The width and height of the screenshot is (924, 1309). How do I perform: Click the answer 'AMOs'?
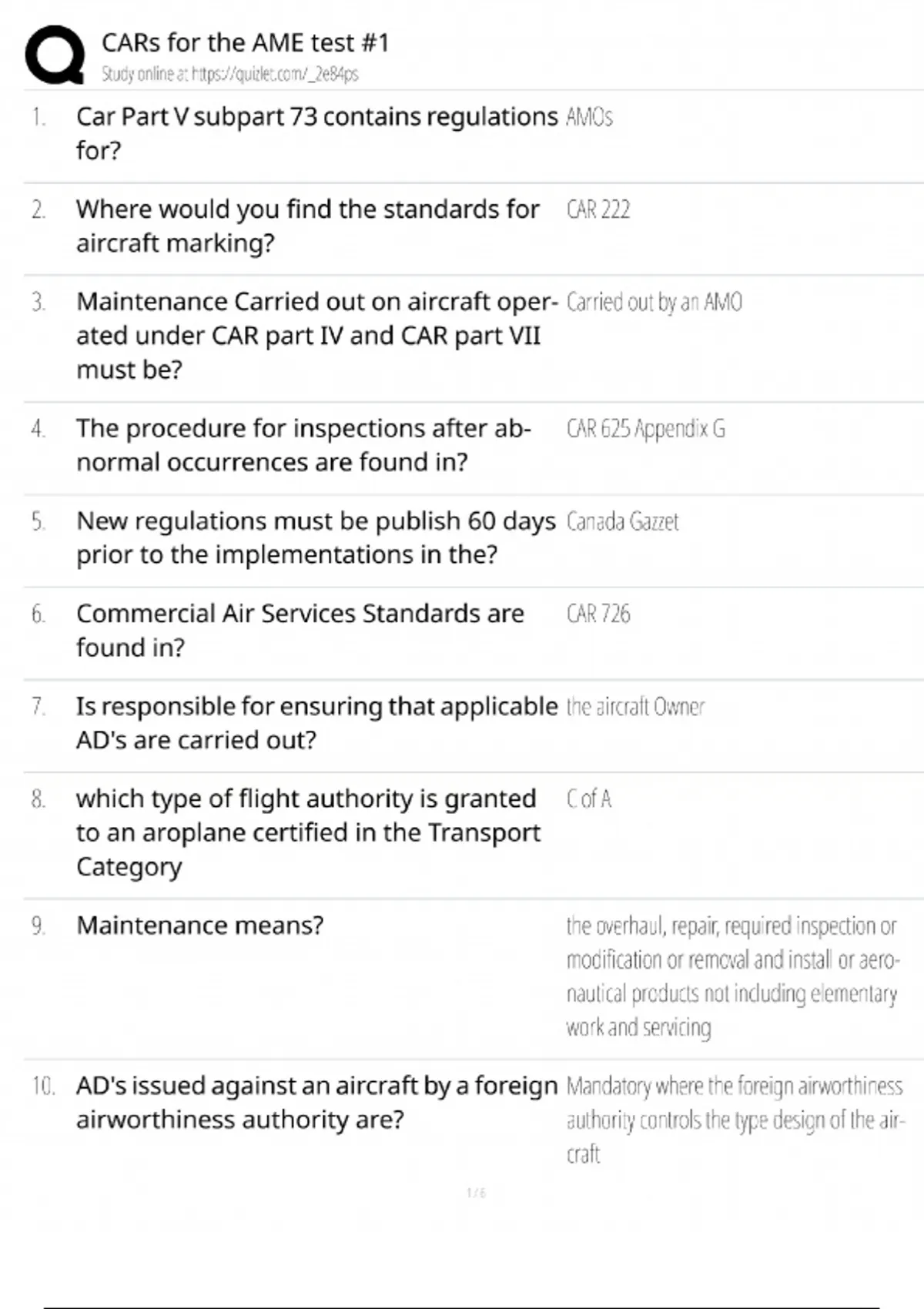(589, 117)
